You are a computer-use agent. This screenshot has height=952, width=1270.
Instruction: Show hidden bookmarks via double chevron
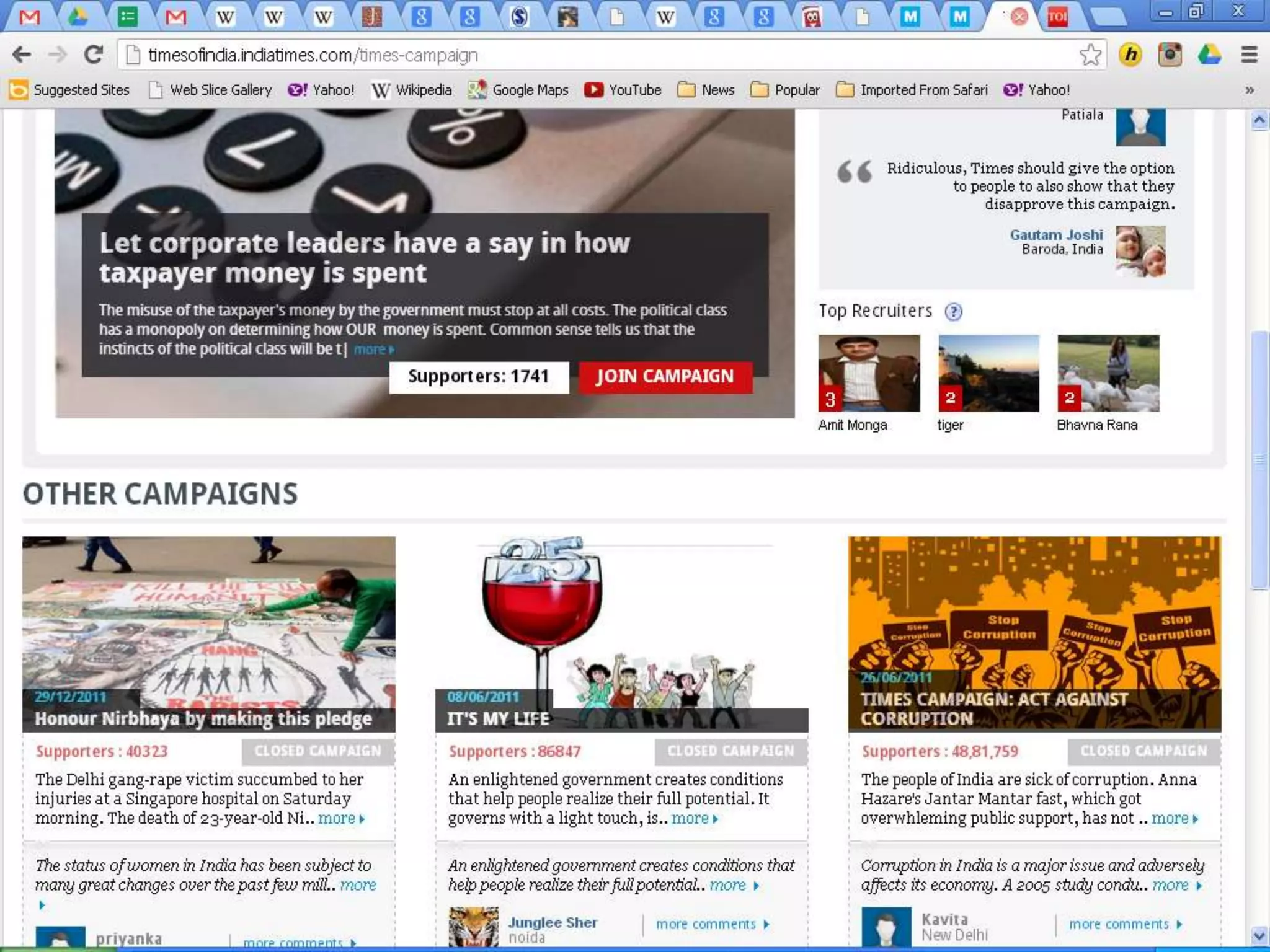pos(1250,90)
